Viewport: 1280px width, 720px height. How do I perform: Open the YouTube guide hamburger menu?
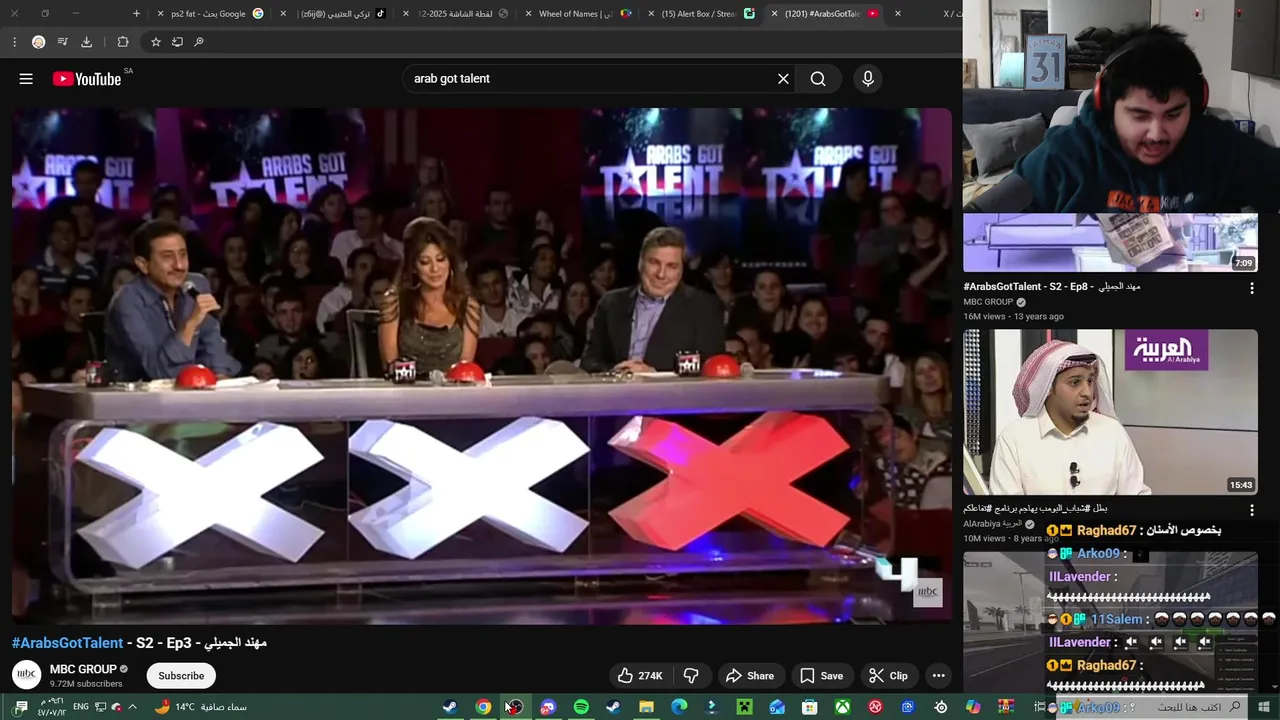(26, 79)
